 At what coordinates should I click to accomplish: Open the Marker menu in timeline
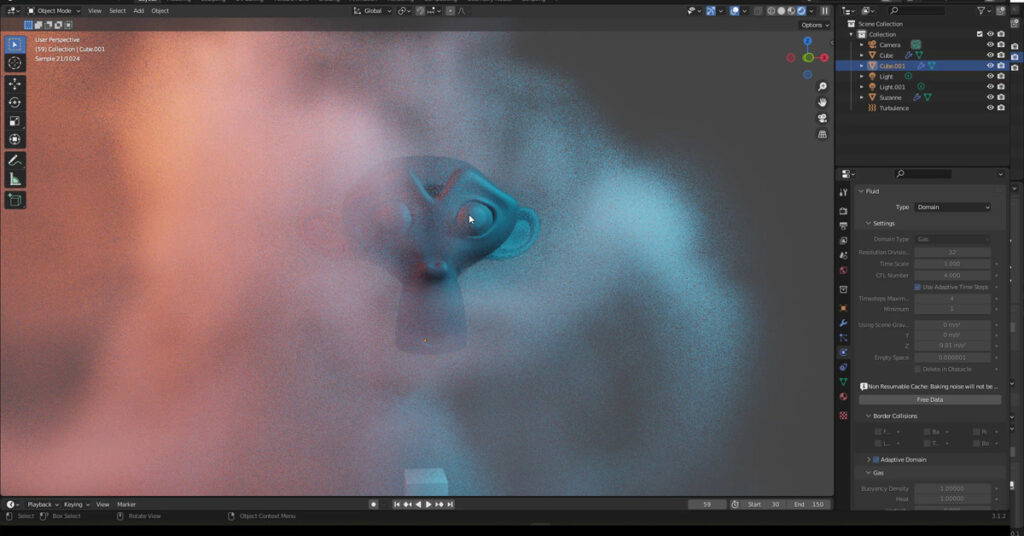pos(127,505)
